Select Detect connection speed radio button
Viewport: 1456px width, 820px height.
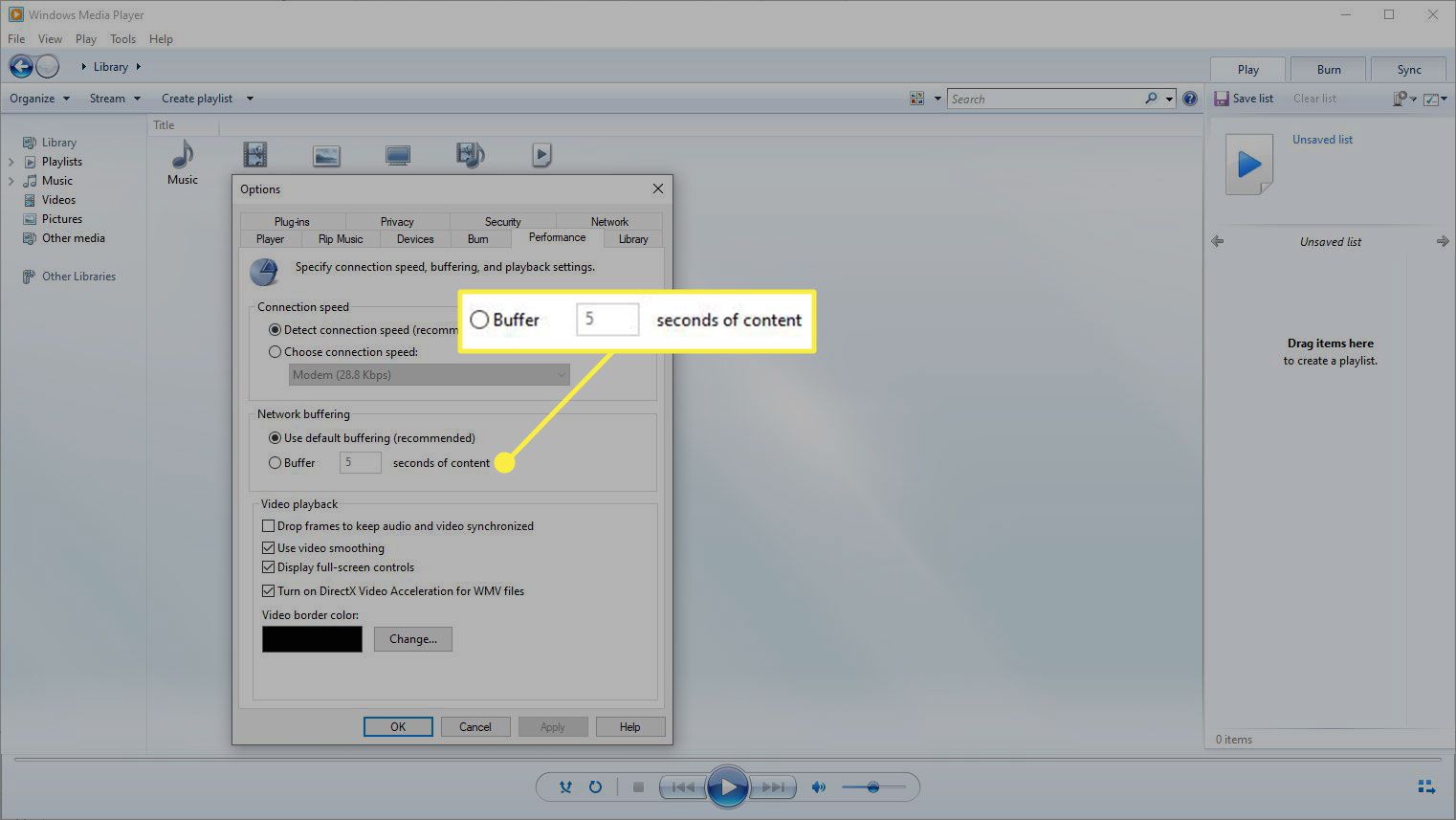click(x=275, y=330)
